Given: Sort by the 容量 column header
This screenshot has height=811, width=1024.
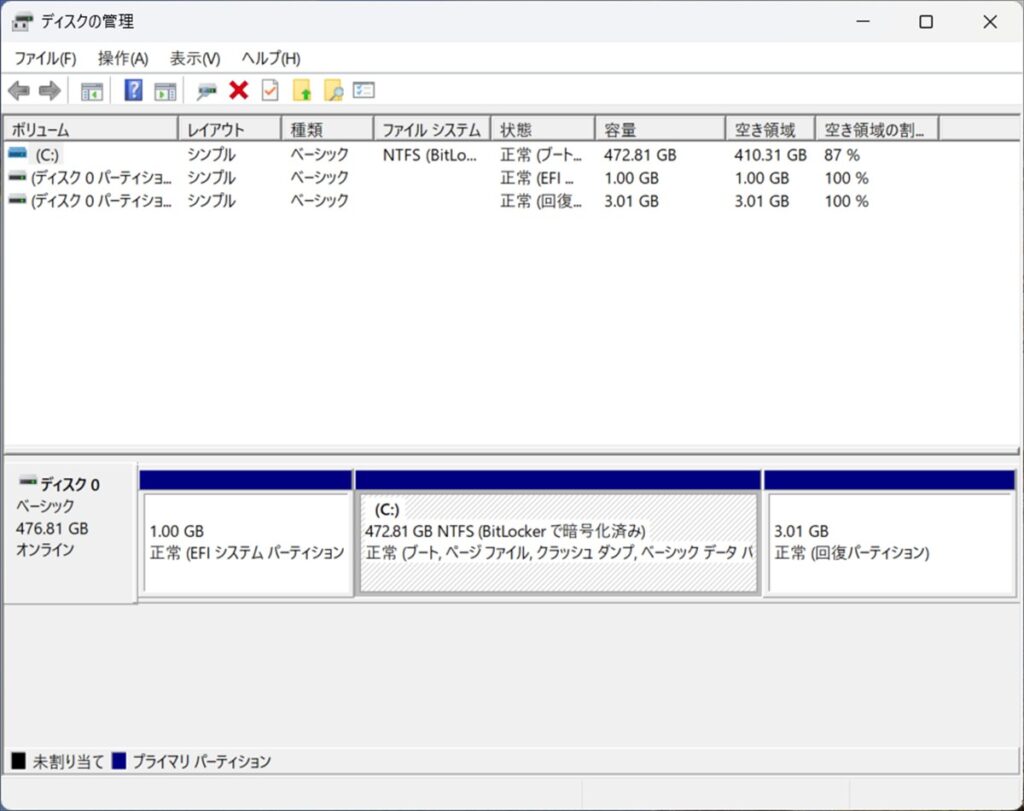Looking at the screenshot, I should 660,130.
